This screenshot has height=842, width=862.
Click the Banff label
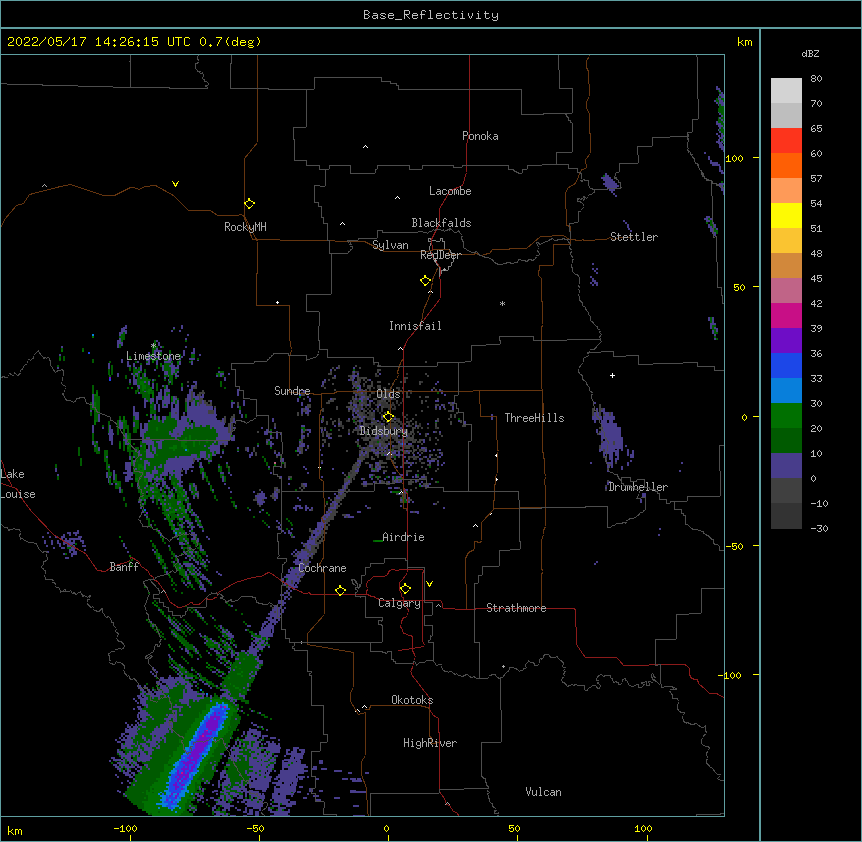pos(124,567)
